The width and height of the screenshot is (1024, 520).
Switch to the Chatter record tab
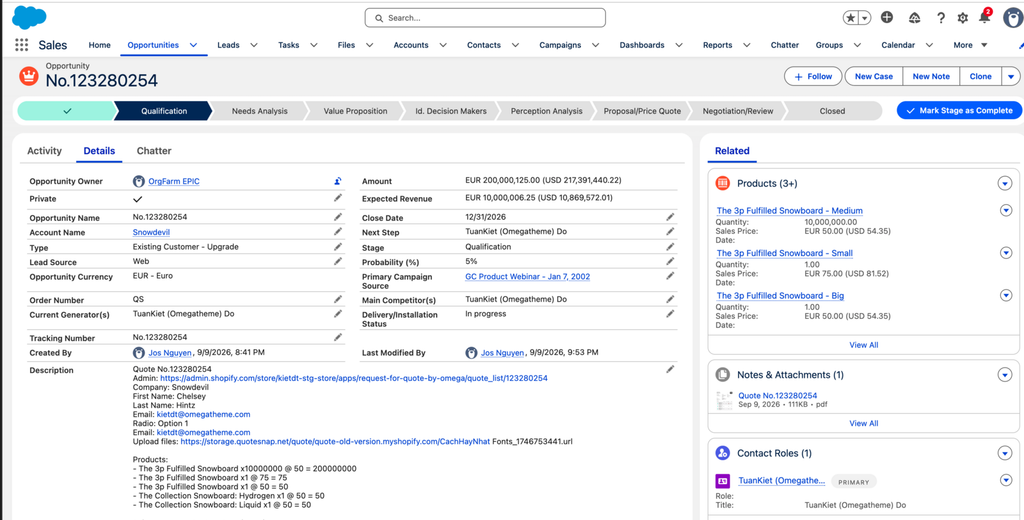(154, 151)
